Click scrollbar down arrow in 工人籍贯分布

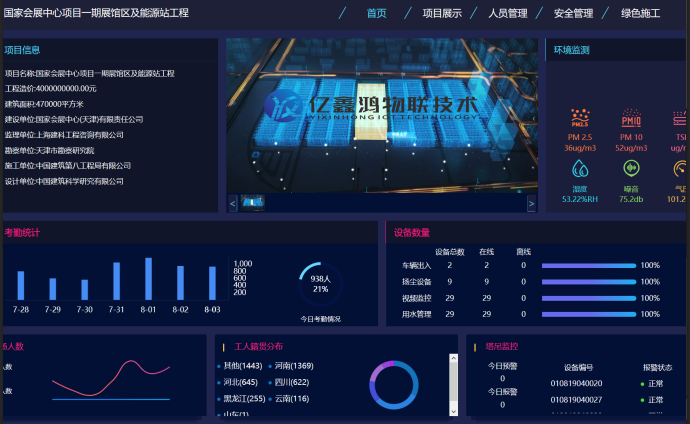[453, 412]
